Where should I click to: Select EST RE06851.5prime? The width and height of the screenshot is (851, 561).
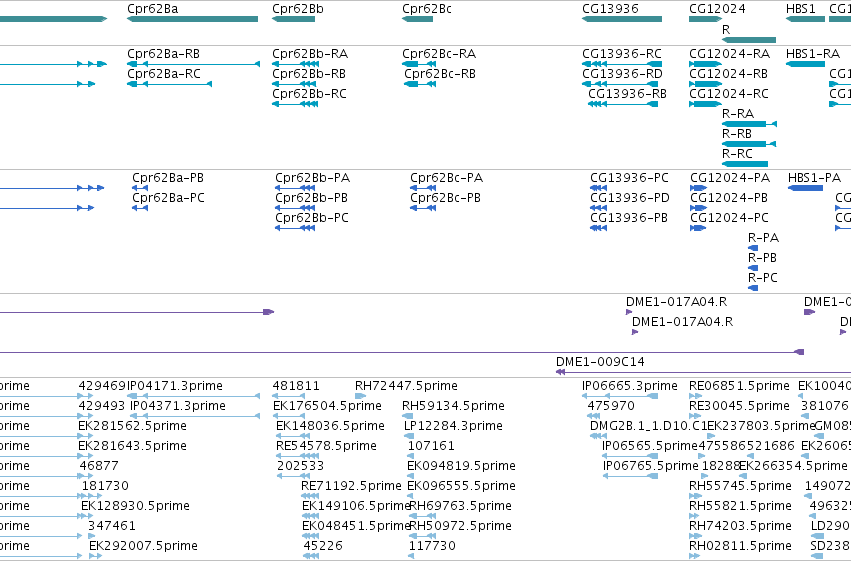pyautogui.click(x=695, y=397)
